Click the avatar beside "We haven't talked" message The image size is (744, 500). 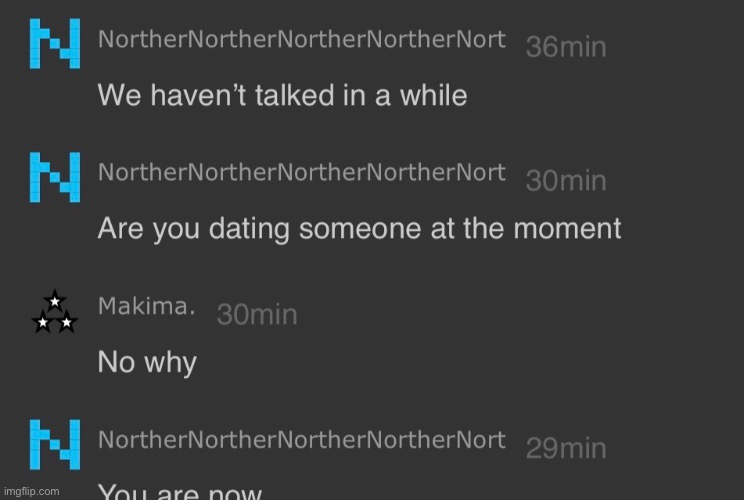point(54,46)
